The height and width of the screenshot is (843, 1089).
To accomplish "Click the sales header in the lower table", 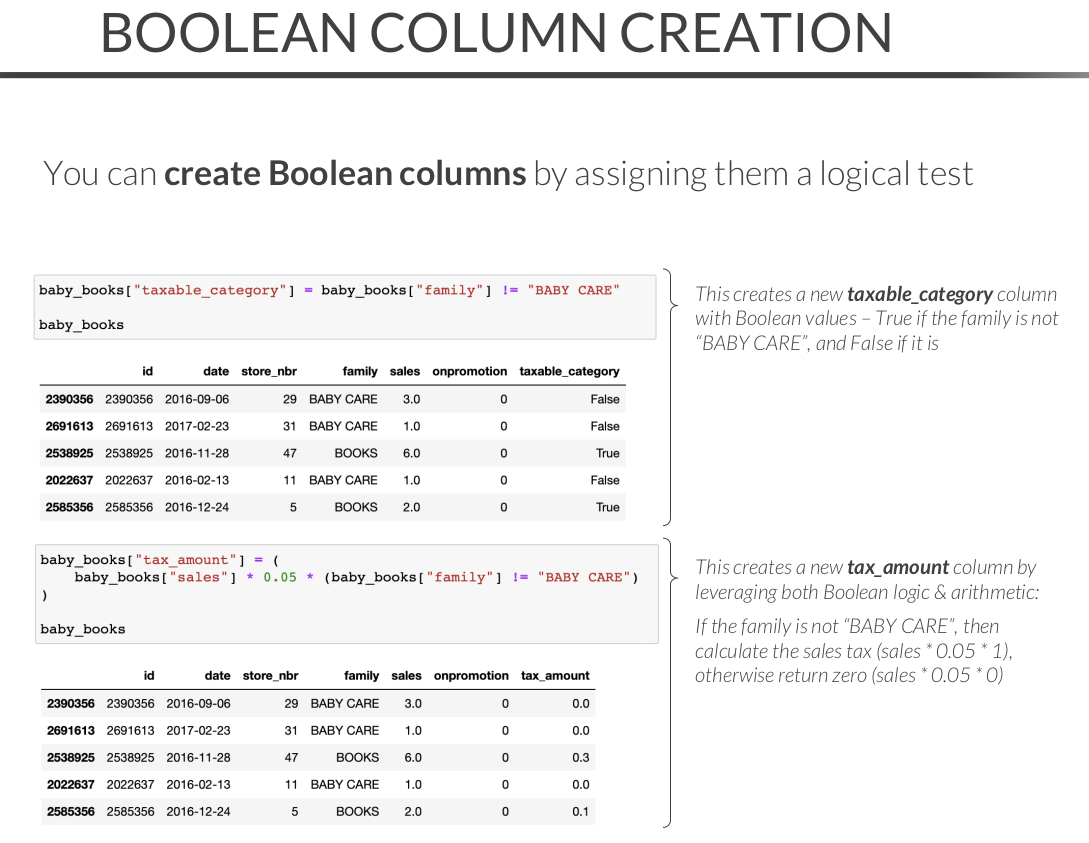I will point(406,676).
